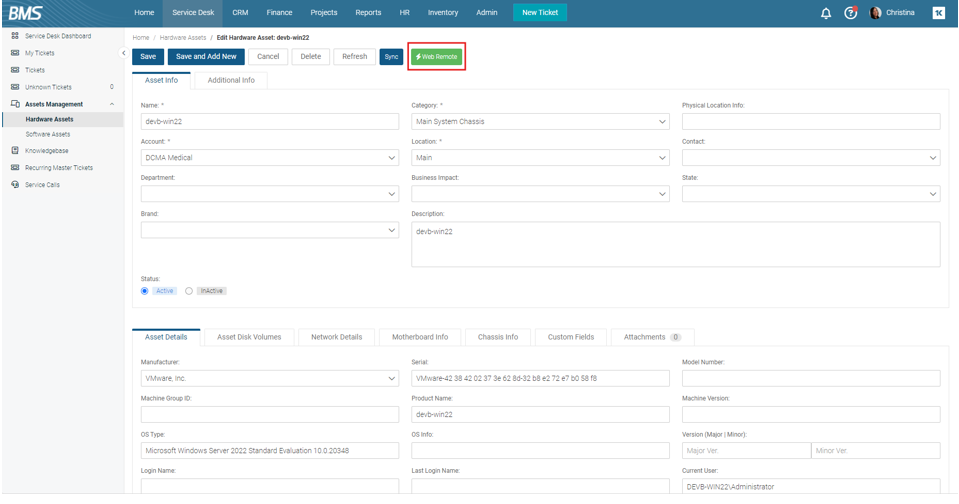
Task: Open the Manufacturer dropdown
Action: click(x=391, y=379)
